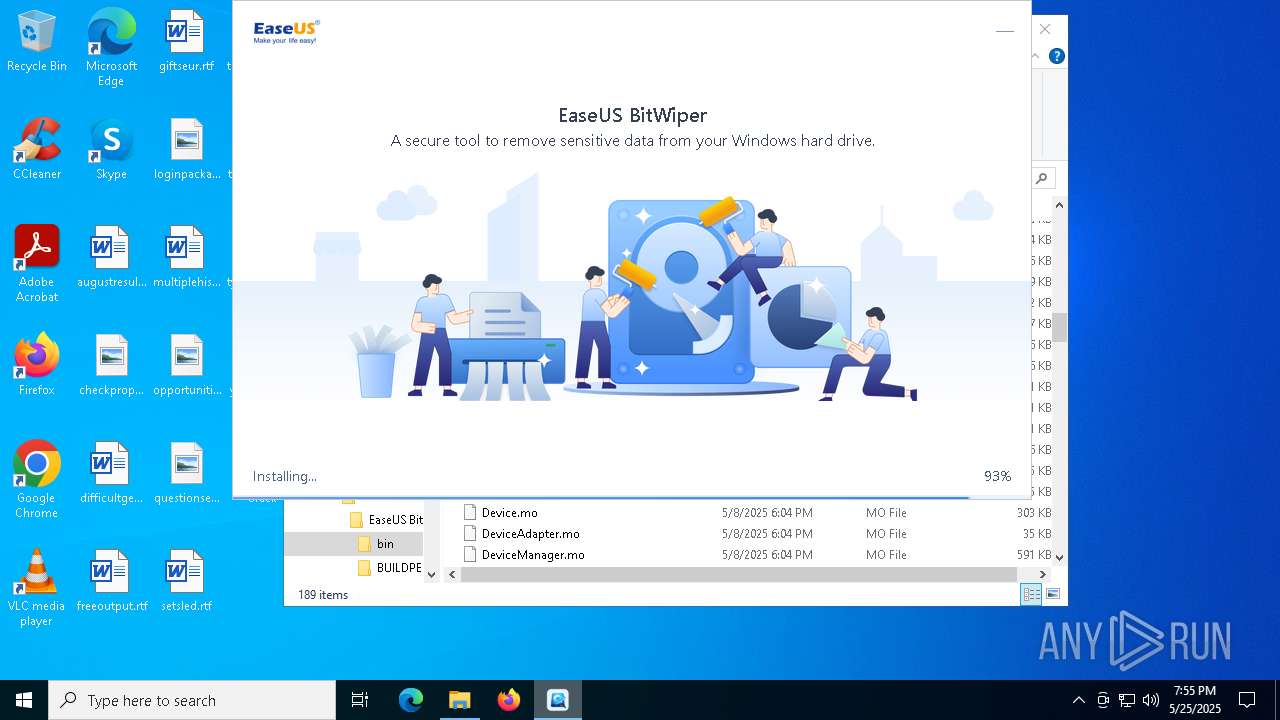Open the notification center
The image size is (1280, 720).
[1247, 700]
